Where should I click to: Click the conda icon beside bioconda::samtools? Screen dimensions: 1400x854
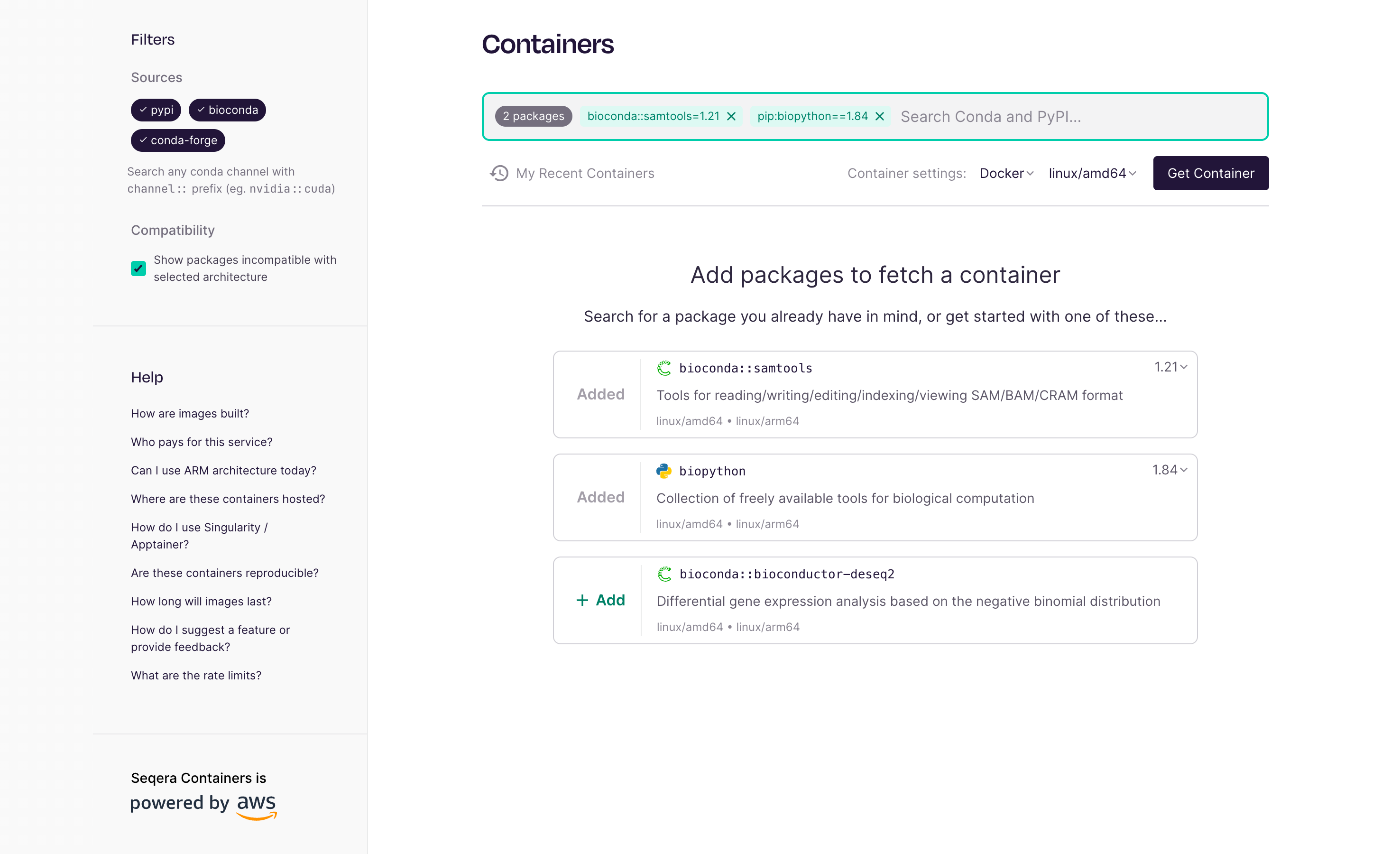663,369
